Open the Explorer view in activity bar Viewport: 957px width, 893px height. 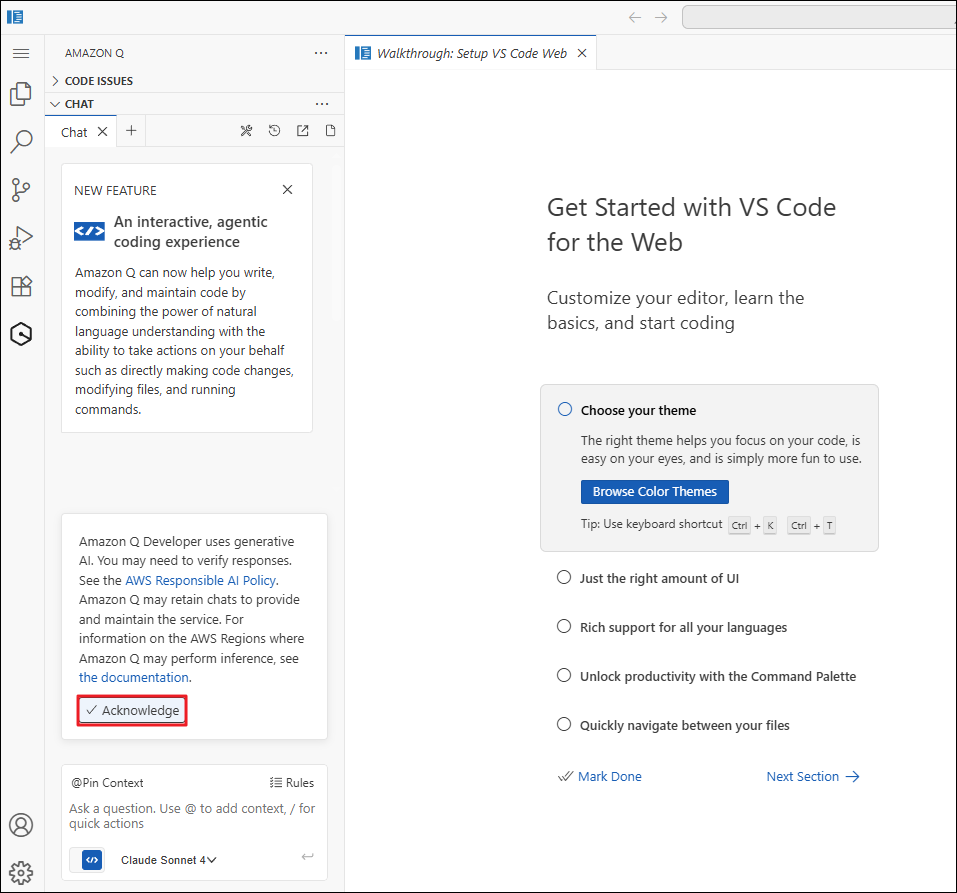(21, 94)
